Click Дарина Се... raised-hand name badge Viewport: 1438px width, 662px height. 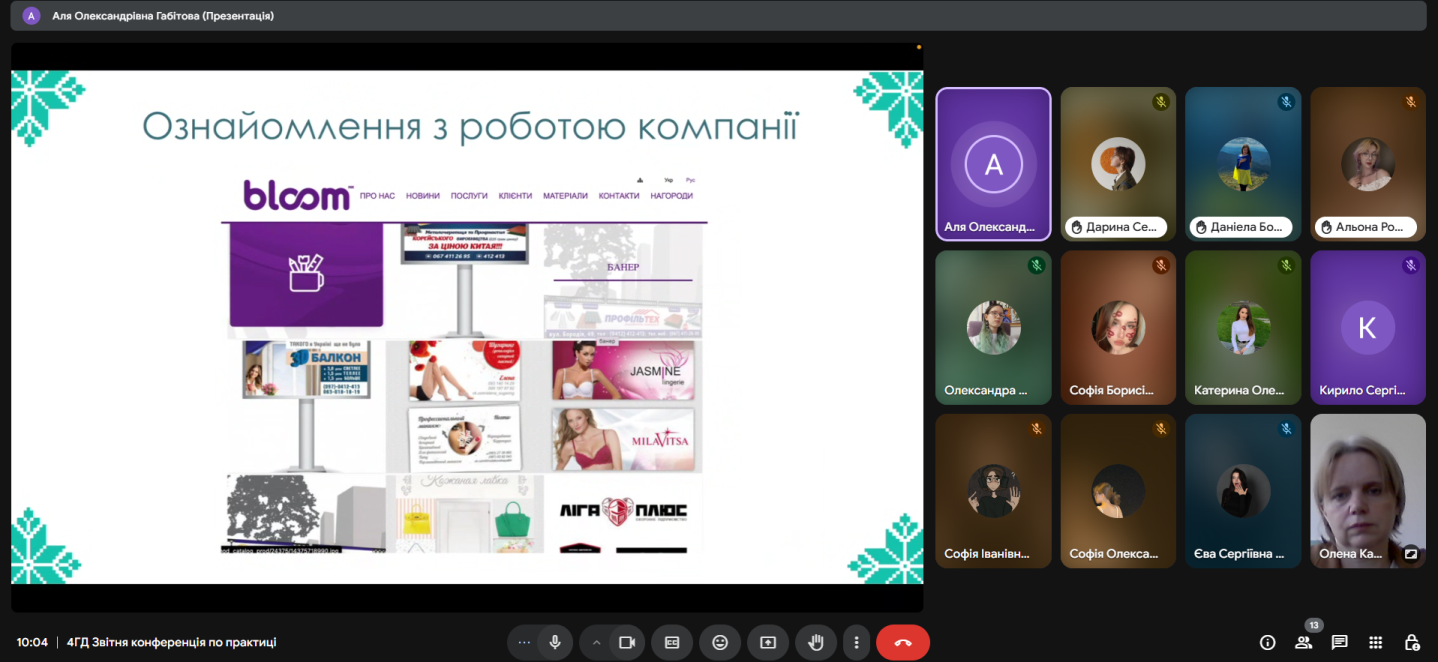click(x=1115, y=227)
